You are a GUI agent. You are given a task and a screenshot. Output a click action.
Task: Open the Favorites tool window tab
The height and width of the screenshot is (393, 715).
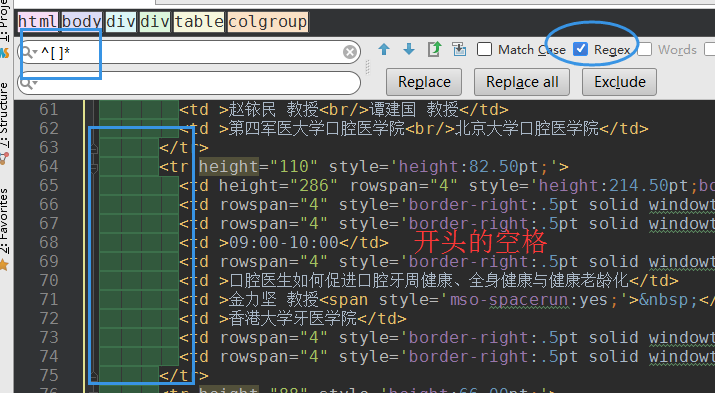coord(5,228)
